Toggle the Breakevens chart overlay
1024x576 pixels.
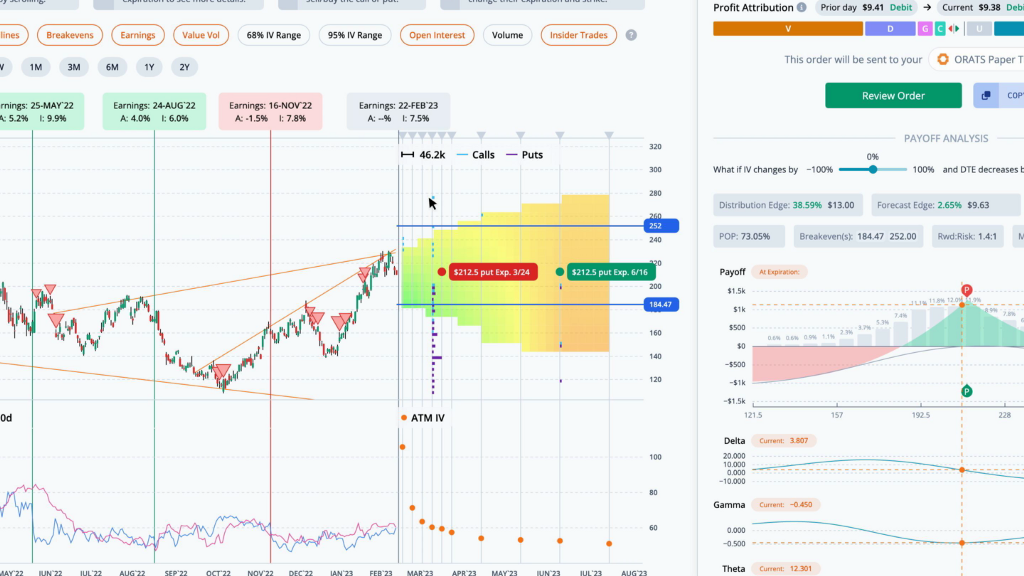(x=70, y=35)
